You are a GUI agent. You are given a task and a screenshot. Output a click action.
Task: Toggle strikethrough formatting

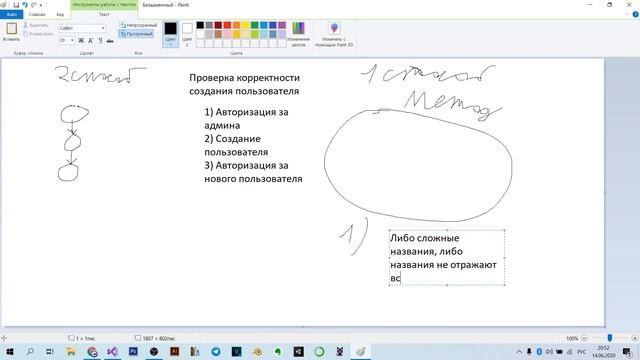coord(110,40)
